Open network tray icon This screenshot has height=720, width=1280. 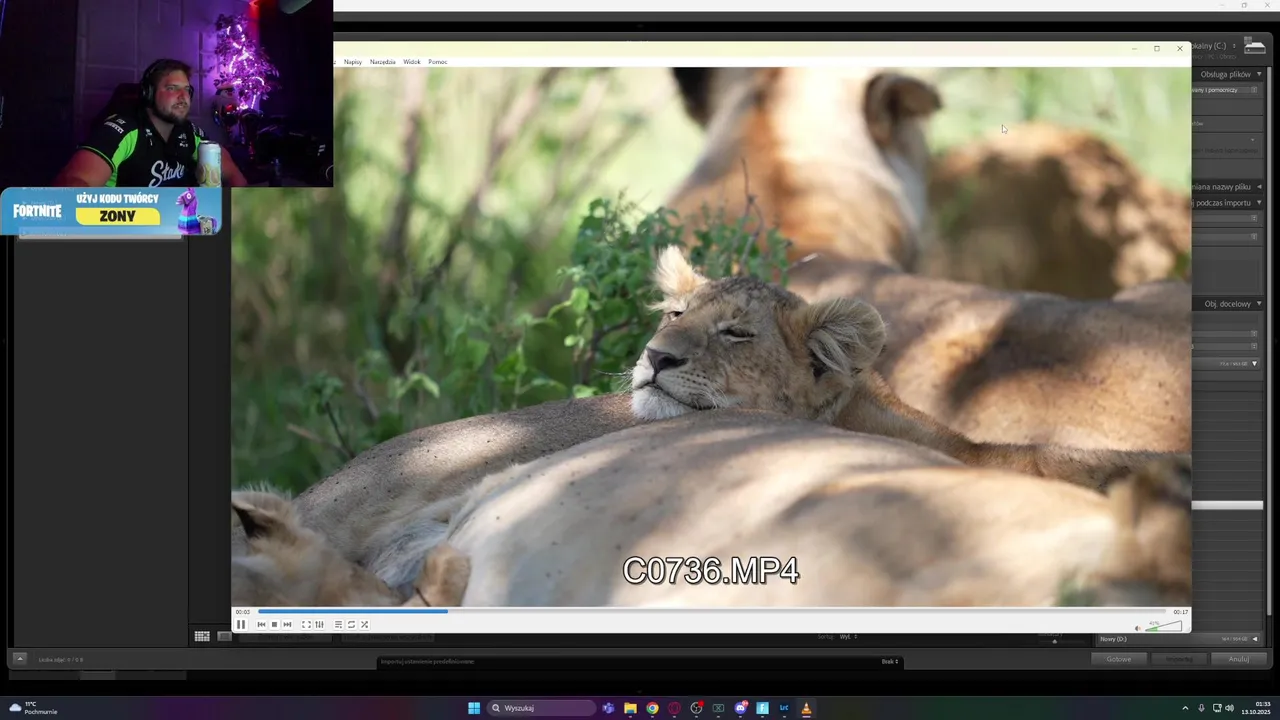(1217, 708)
